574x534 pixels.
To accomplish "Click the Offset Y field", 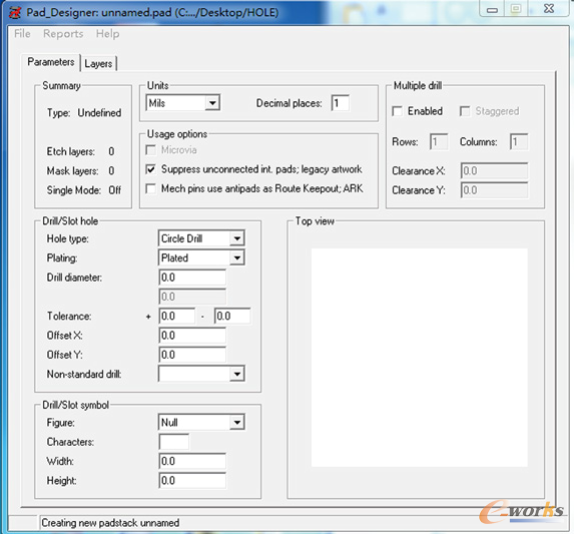I will tap(192, 355).
